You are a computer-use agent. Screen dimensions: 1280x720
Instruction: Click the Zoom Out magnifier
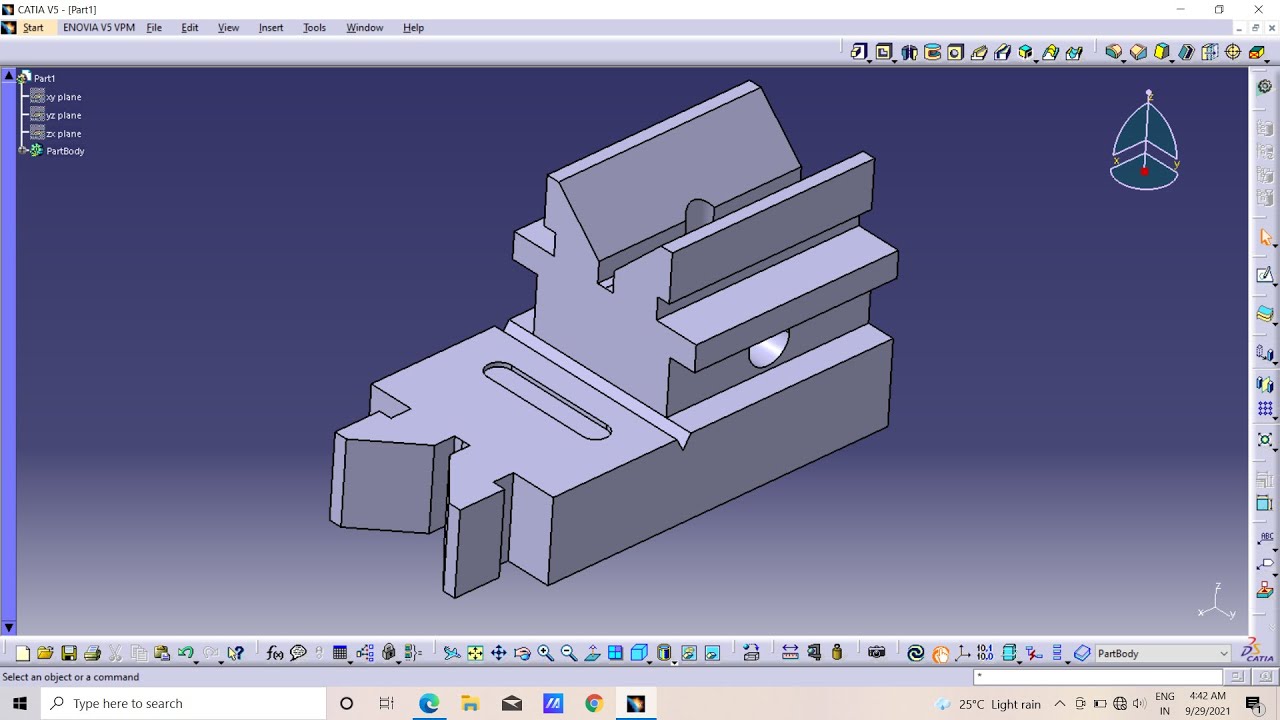point(568,653)
